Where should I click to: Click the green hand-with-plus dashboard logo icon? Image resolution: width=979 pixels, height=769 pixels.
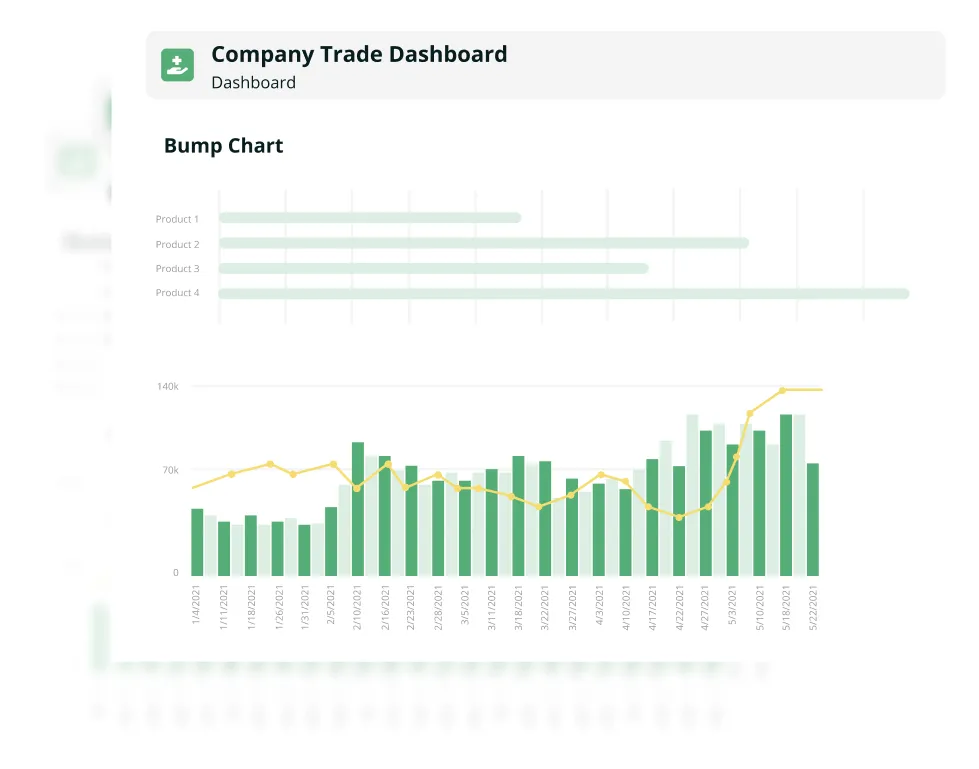tap(177, 65)
